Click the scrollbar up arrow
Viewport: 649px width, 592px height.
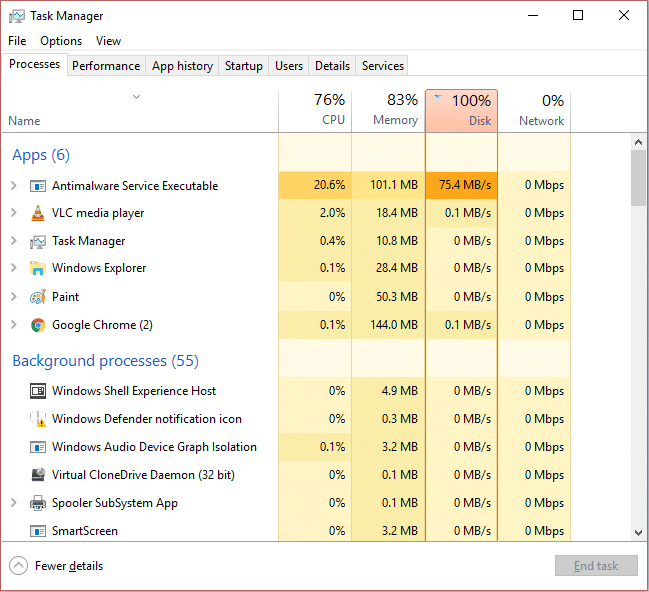pyautogui.click(x=638, y=142)
